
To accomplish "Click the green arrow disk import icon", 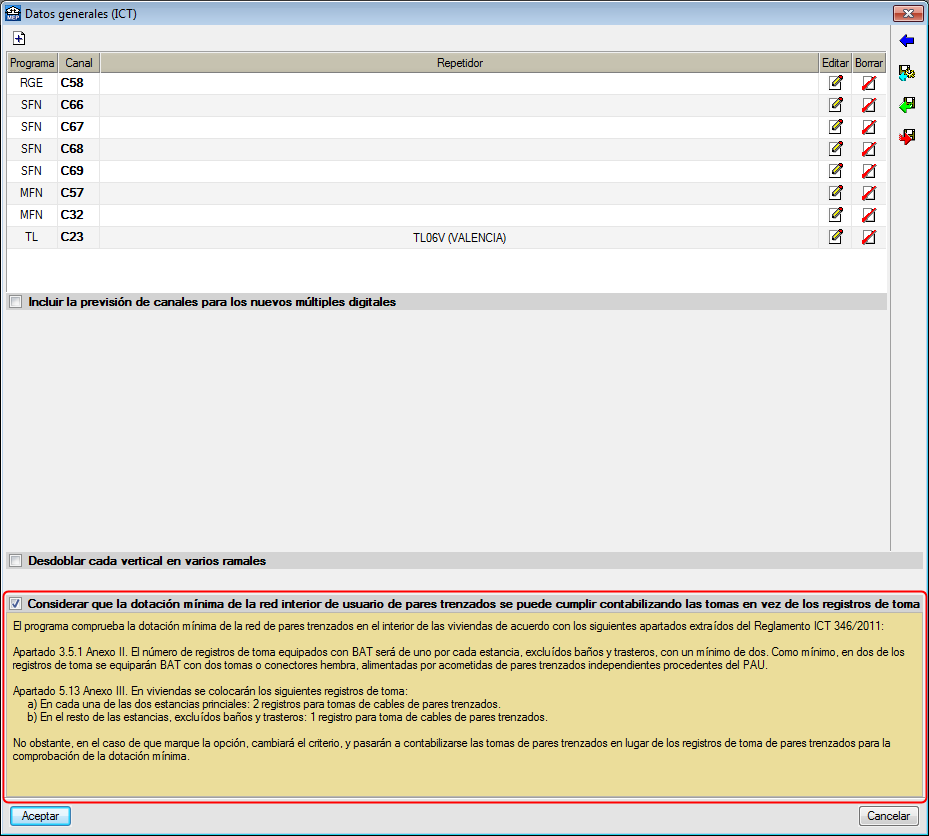I will point(906,105).
